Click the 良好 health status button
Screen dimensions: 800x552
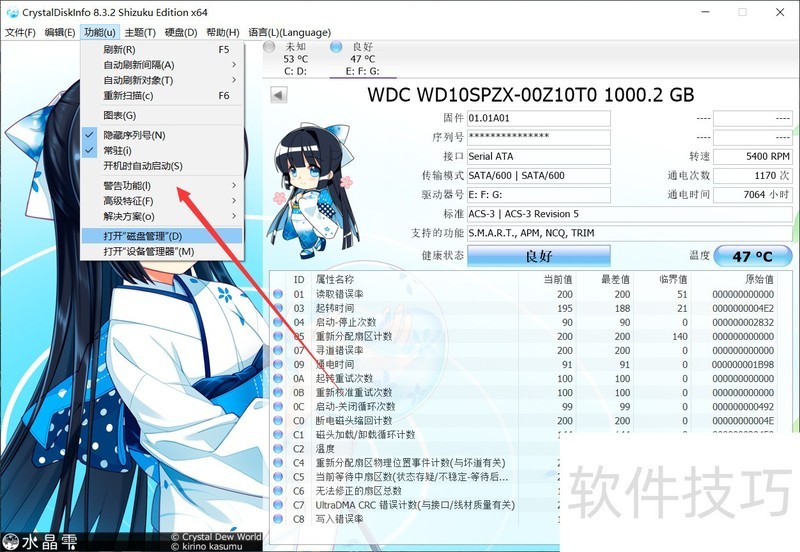[539, 256]
